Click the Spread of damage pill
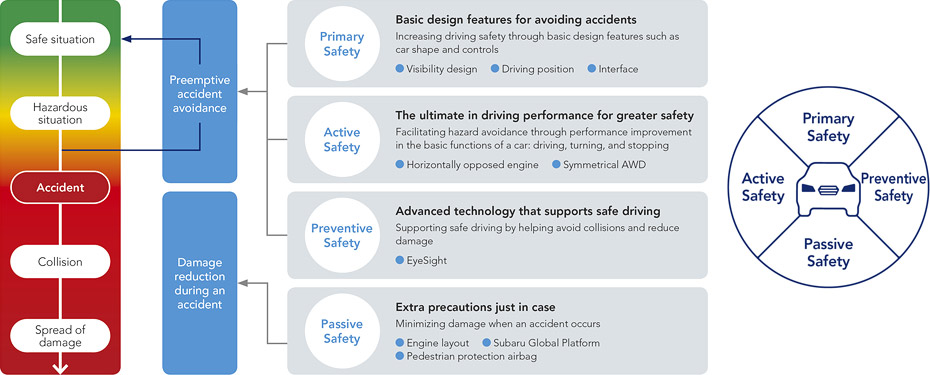Image resolution: width=930 pixels, height=375 pixels. click(60, 336)
